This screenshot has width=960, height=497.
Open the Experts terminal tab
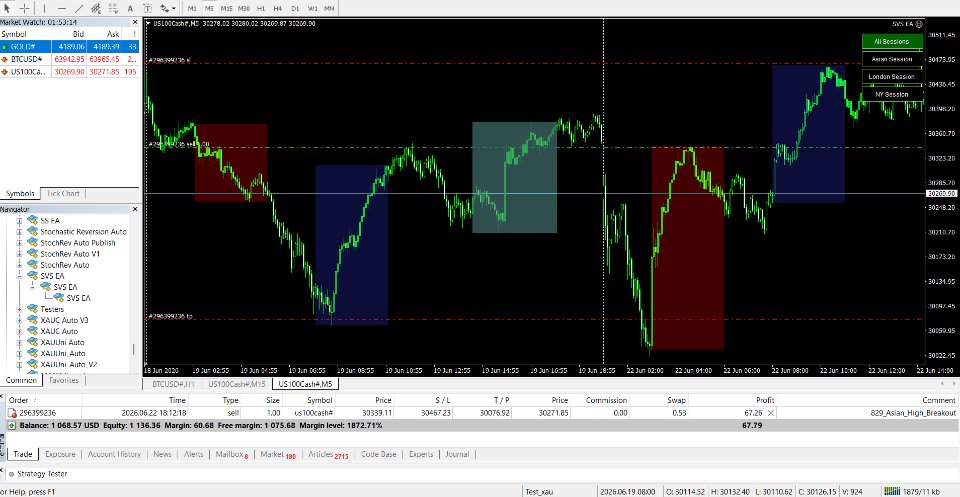coord(421,454)
